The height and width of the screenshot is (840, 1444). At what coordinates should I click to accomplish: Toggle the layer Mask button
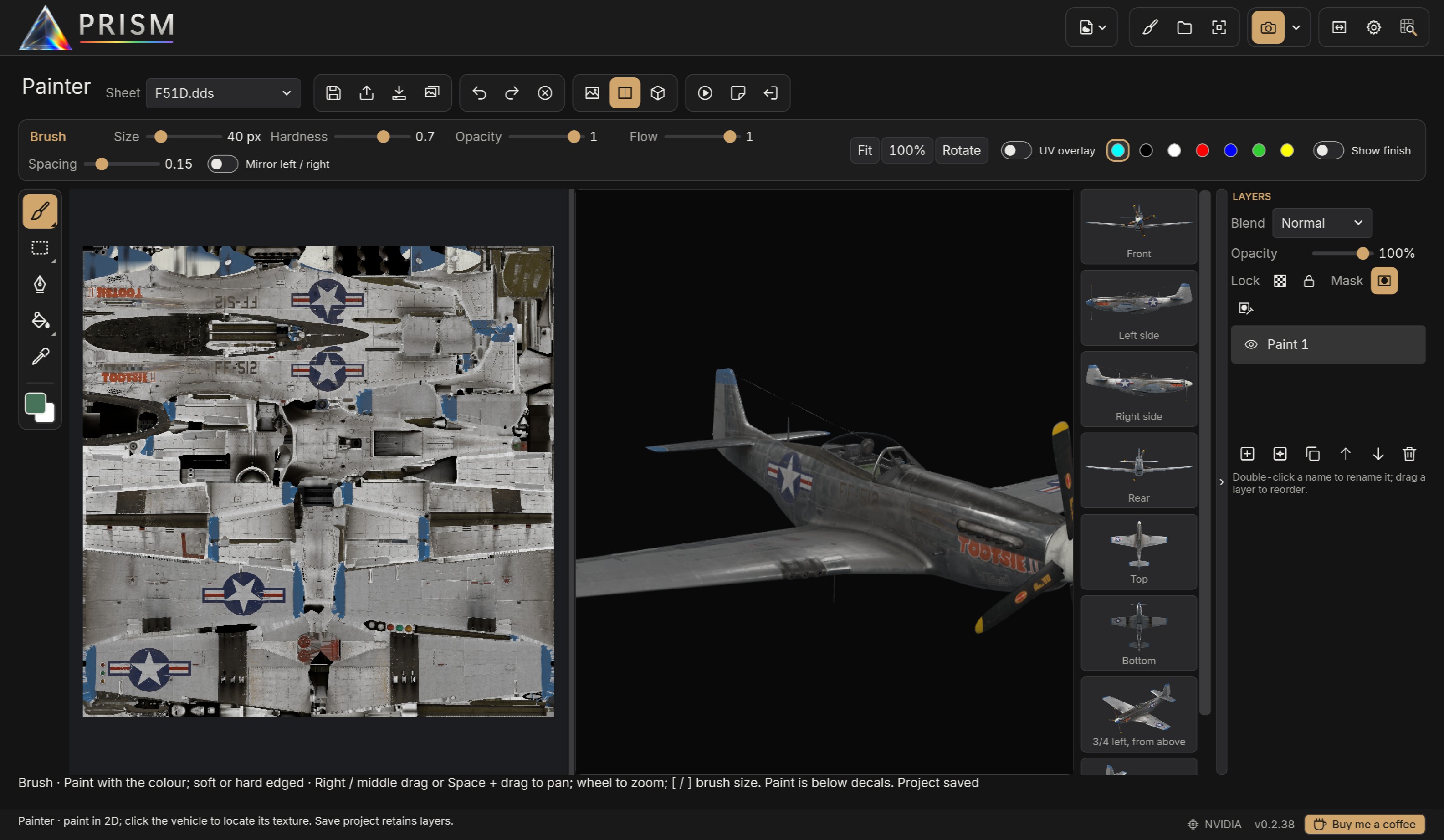[x=1384, y=280]
